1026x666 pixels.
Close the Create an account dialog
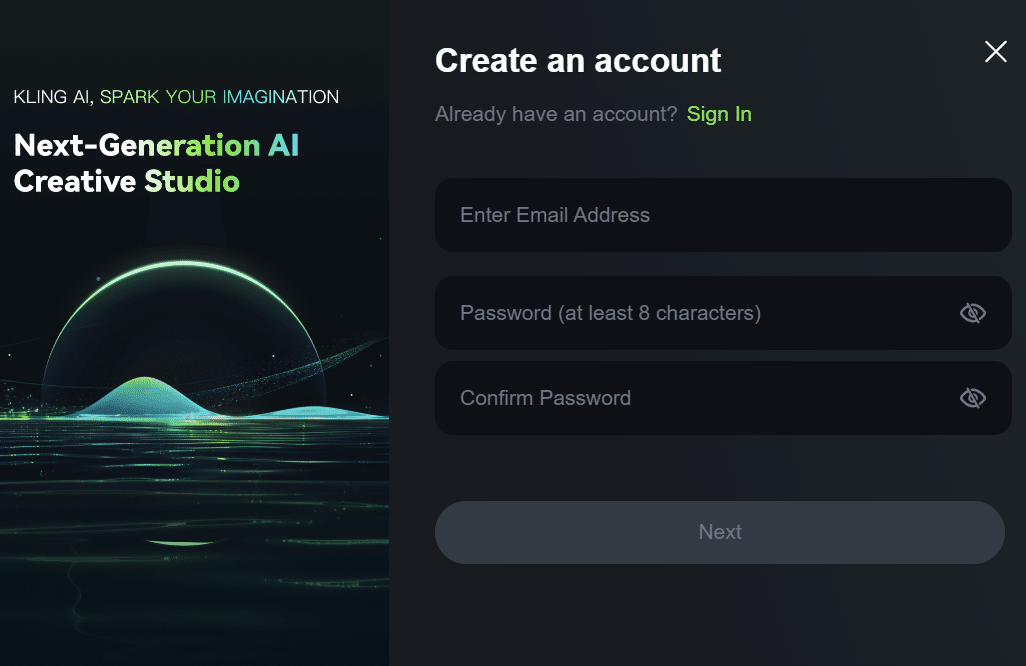coord(995,52)
